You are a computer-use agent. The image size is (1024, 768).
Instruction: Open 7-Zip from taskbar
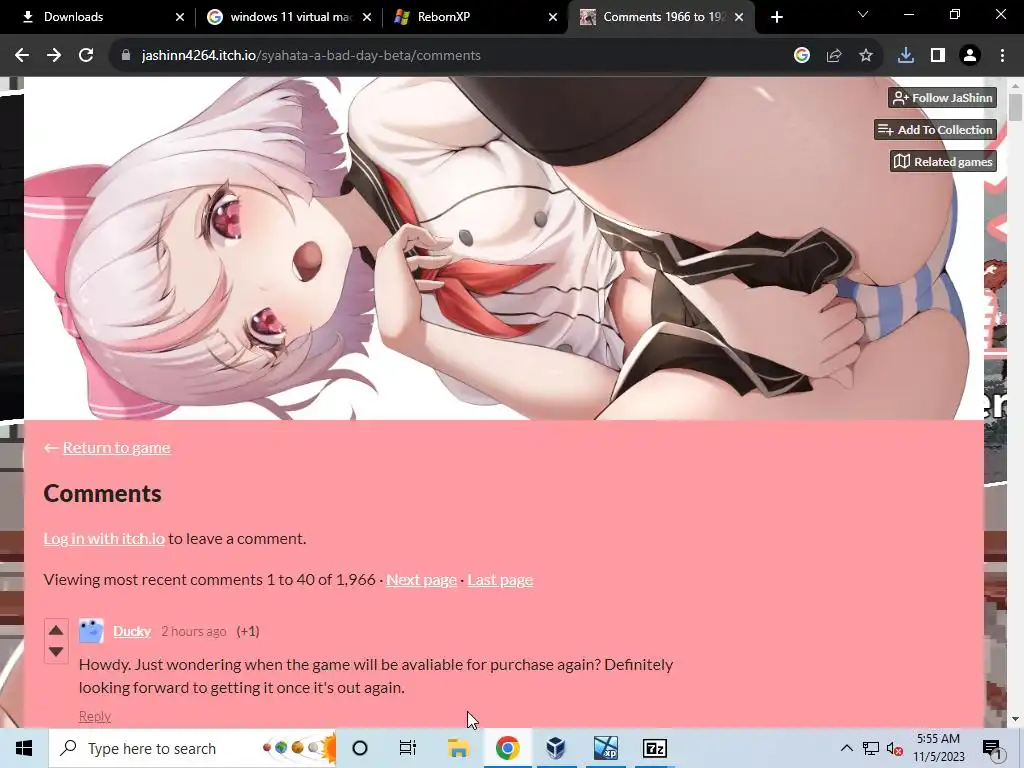pos(654,748)
